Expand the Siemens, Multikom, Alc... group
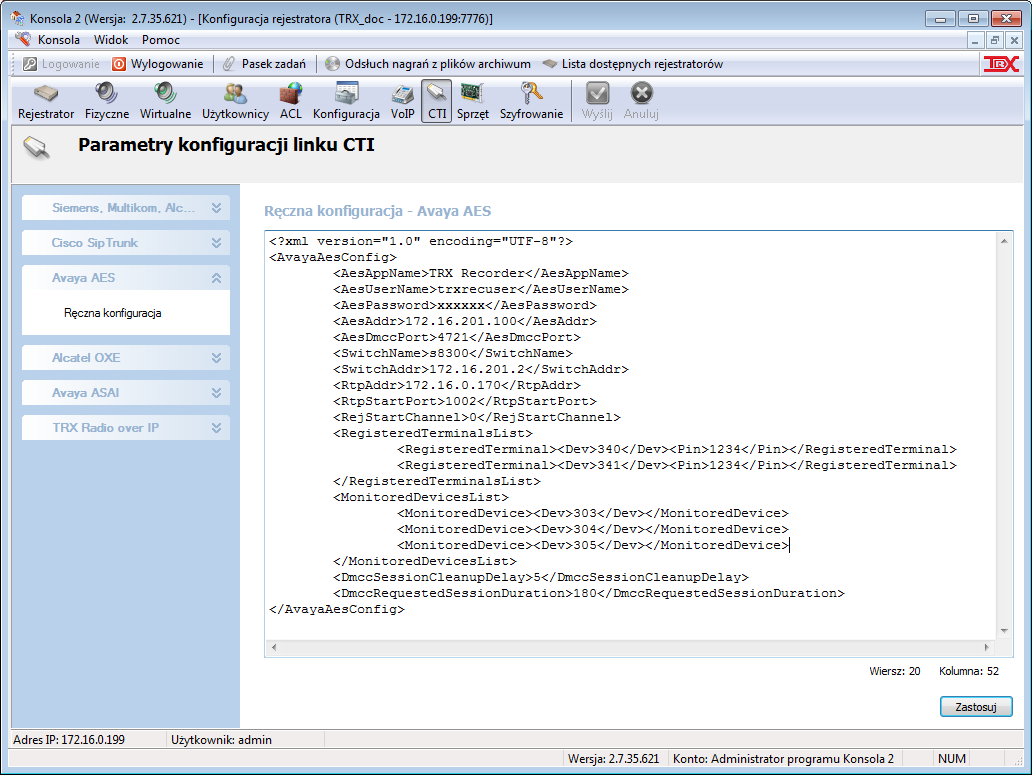Viewport: 1032px width, 775px height. (x=126, y=208)
